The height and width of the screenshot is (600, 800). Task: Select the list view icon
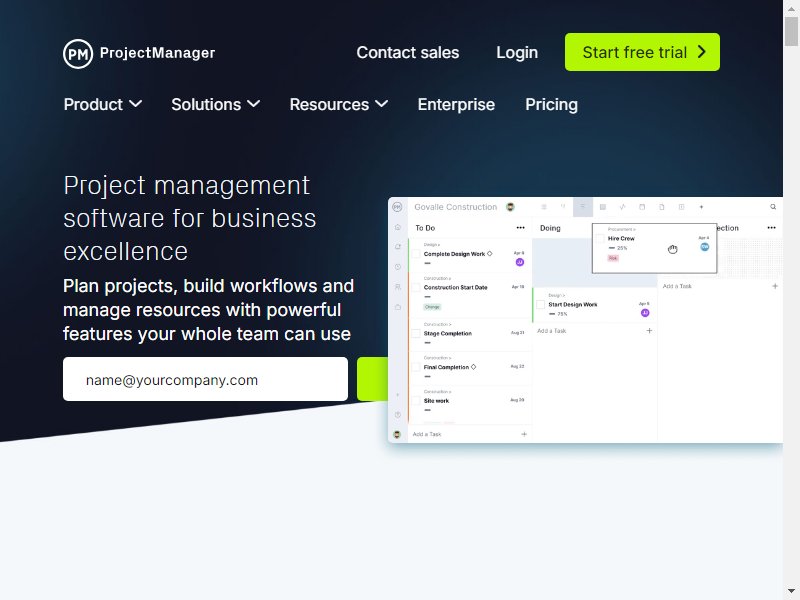tap(544, 207)
